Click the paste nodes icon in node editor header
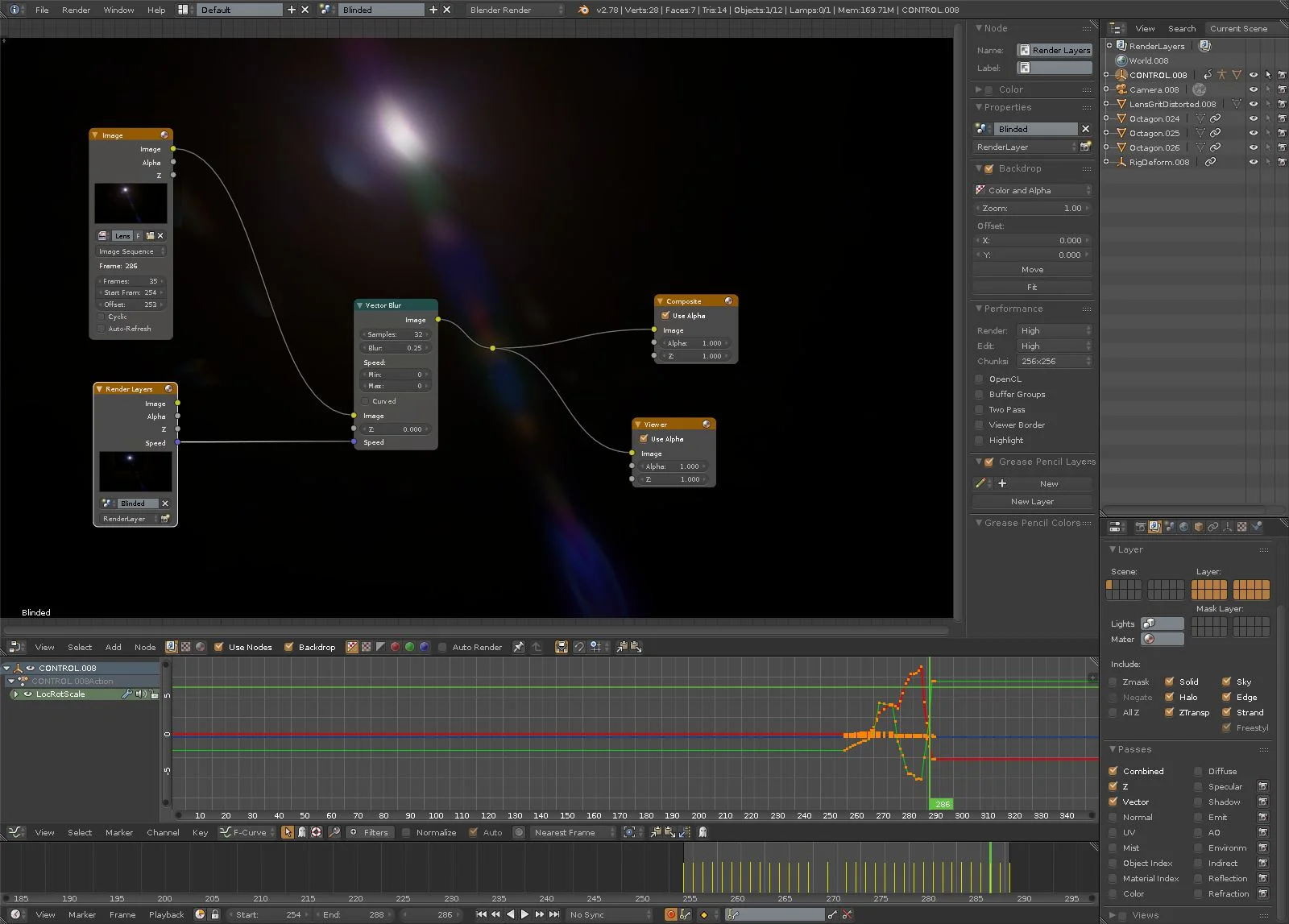The height and width of the screenshot is (924, 1289). pos(636,647)
